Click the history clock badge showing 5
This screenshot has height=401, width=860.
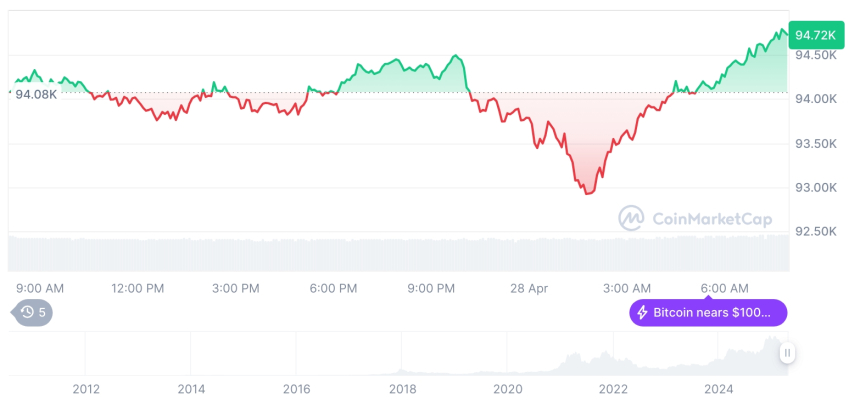pos(34,313)
